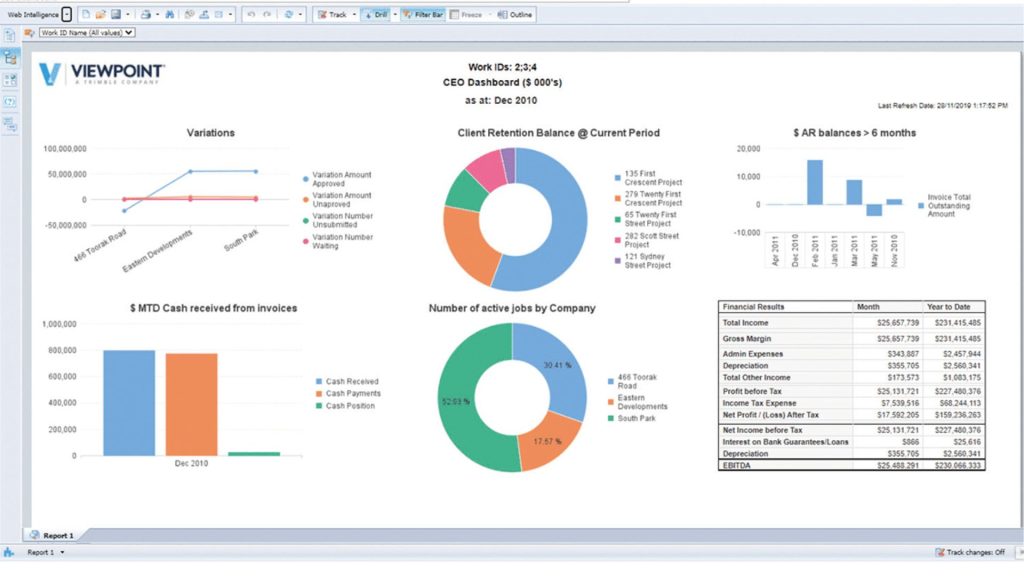Toggle Track changes in the toolbar

coord(332,14)
